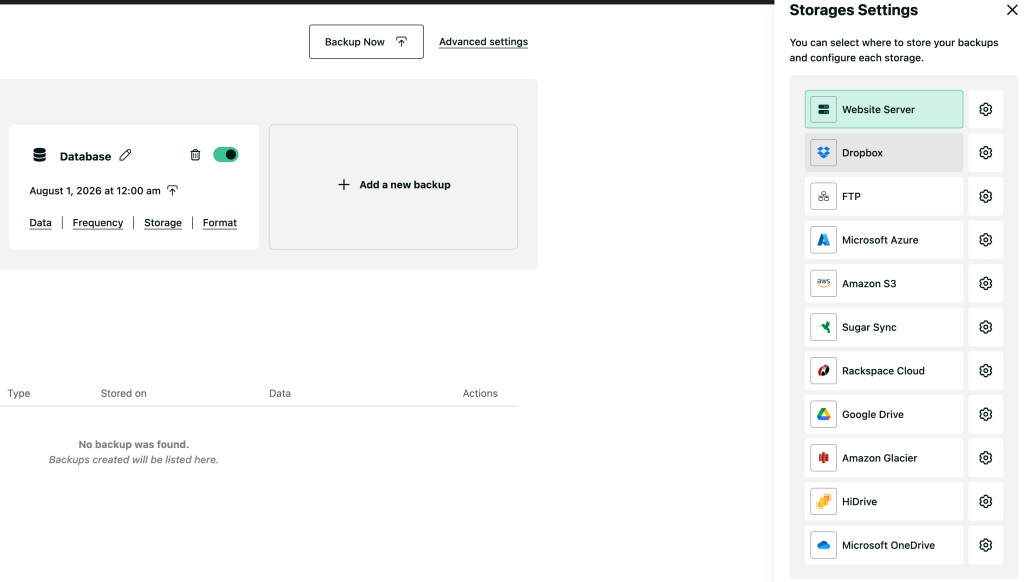The image size is (1024, 582).
Task: Choose Amazon S3 storage
Action: pyautogui.click(x=884, y=283)
